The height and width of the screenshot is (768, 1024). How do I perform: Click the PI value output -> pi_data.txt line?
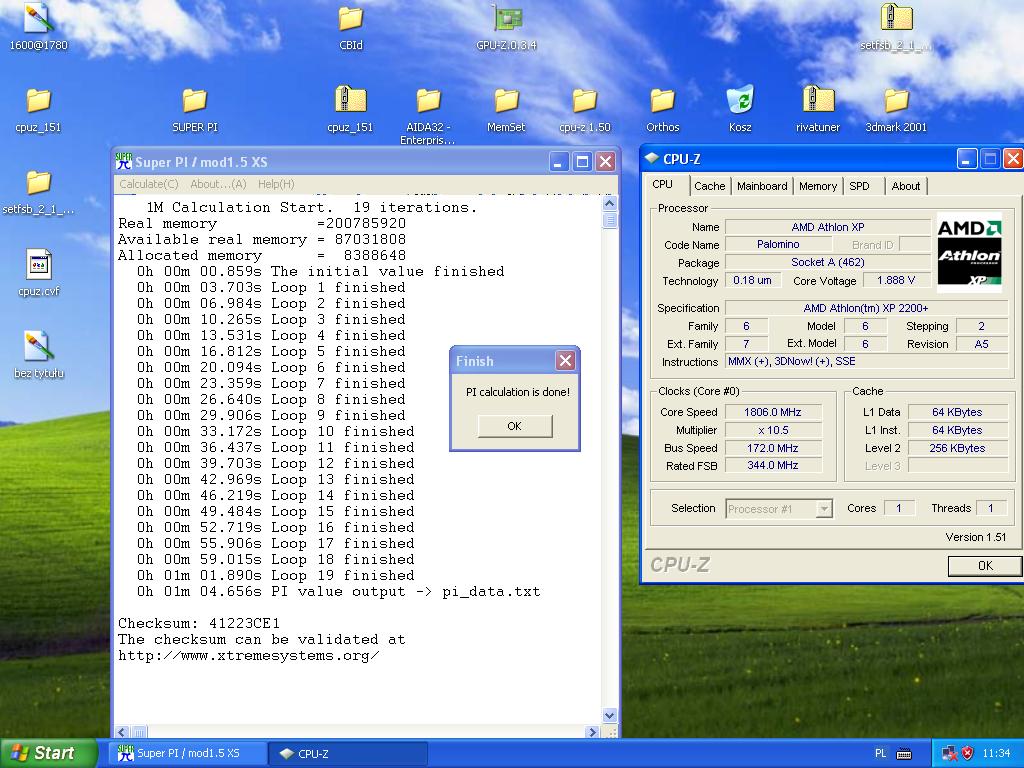click(x=338, y=591)
